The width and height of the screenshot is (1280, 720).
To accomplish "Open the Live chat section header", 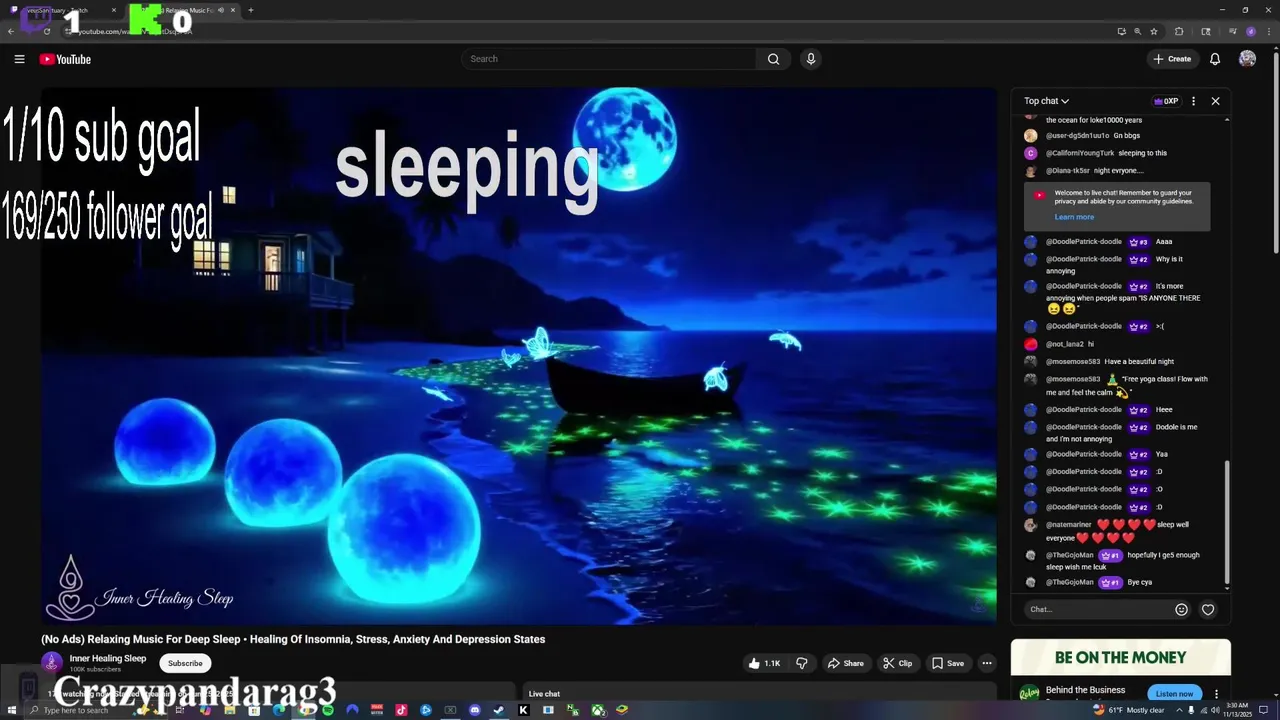I will point(544,694).
